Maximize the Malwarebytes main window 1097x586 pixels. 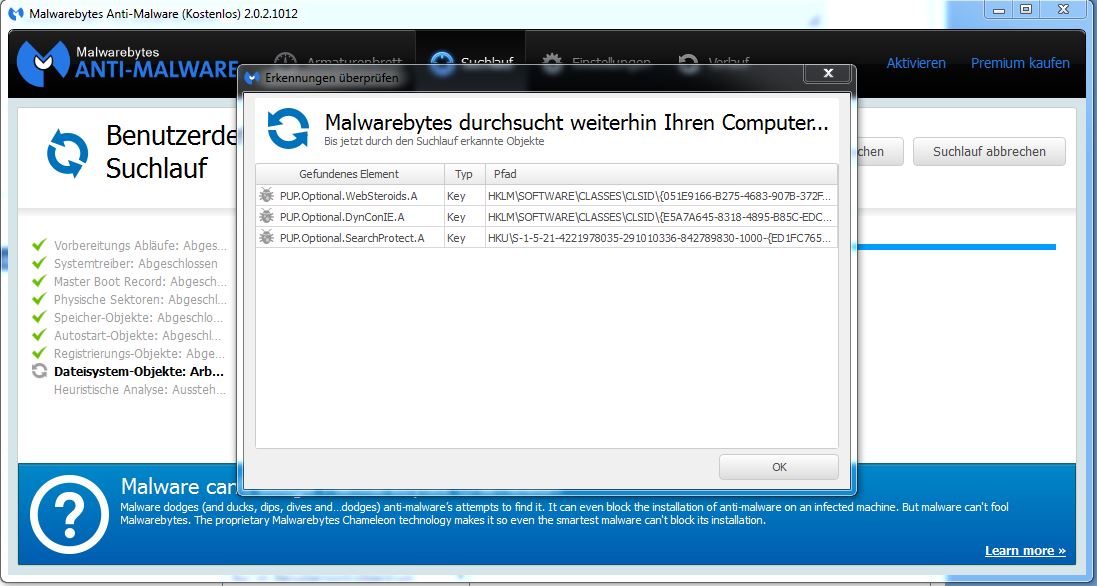(1026, 10)
